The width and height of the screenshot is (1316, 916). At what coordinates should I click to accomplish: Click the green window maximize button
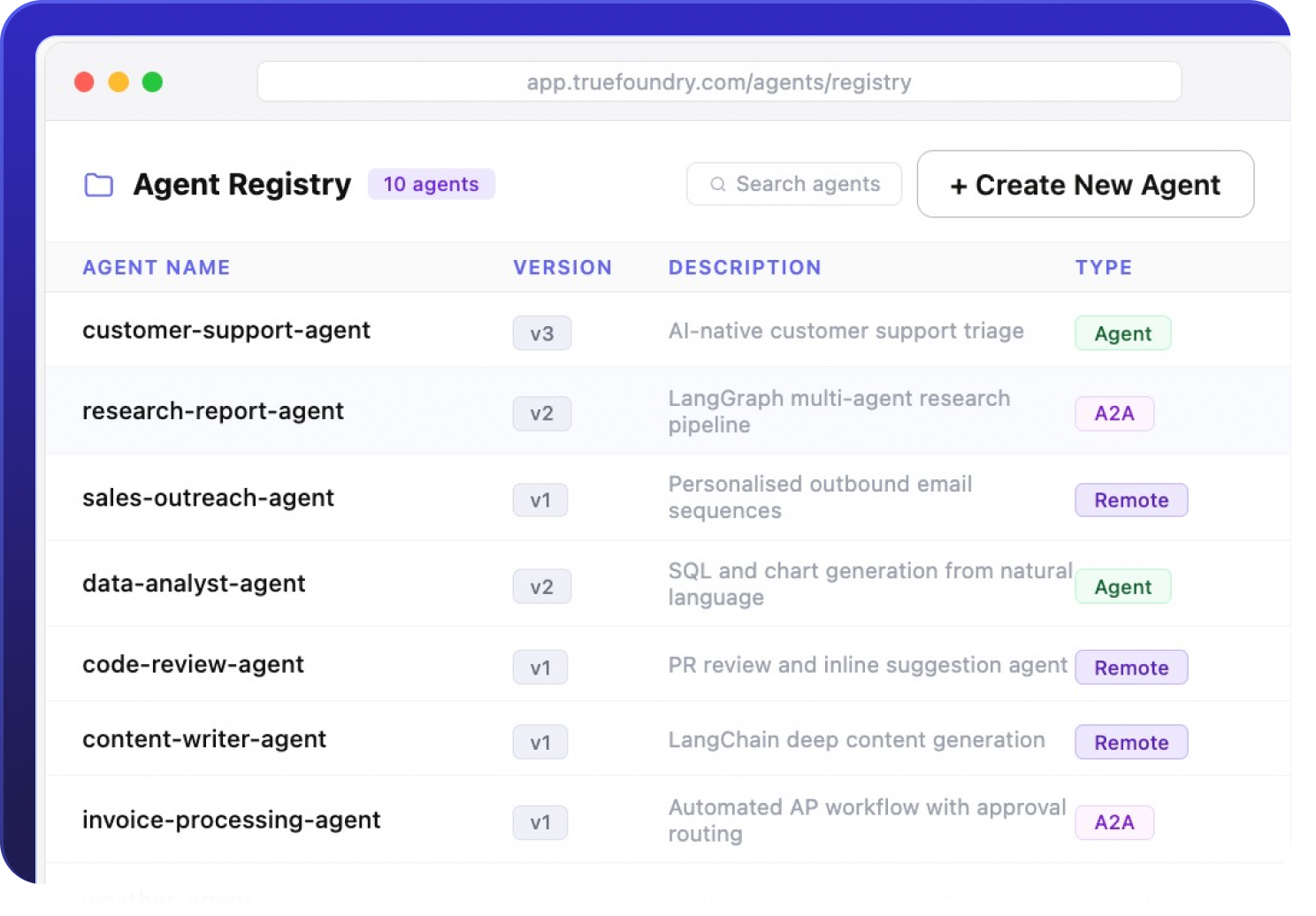click(152, 82)
